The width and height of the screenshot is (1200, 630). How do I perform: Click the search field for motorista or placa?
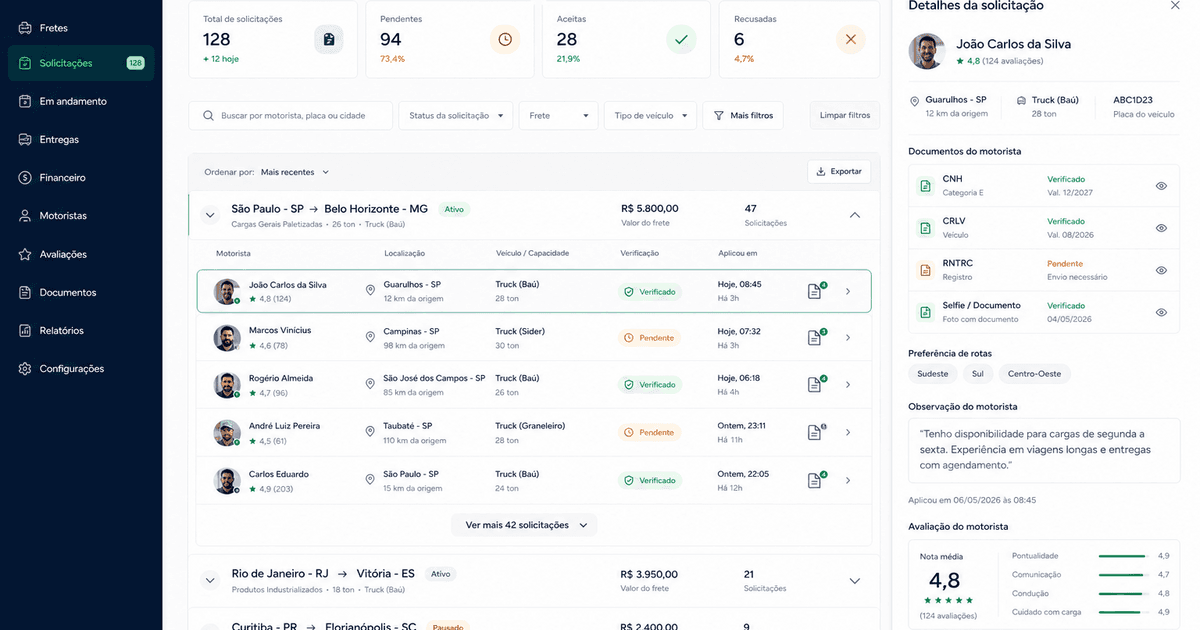(x=290, y=116)
